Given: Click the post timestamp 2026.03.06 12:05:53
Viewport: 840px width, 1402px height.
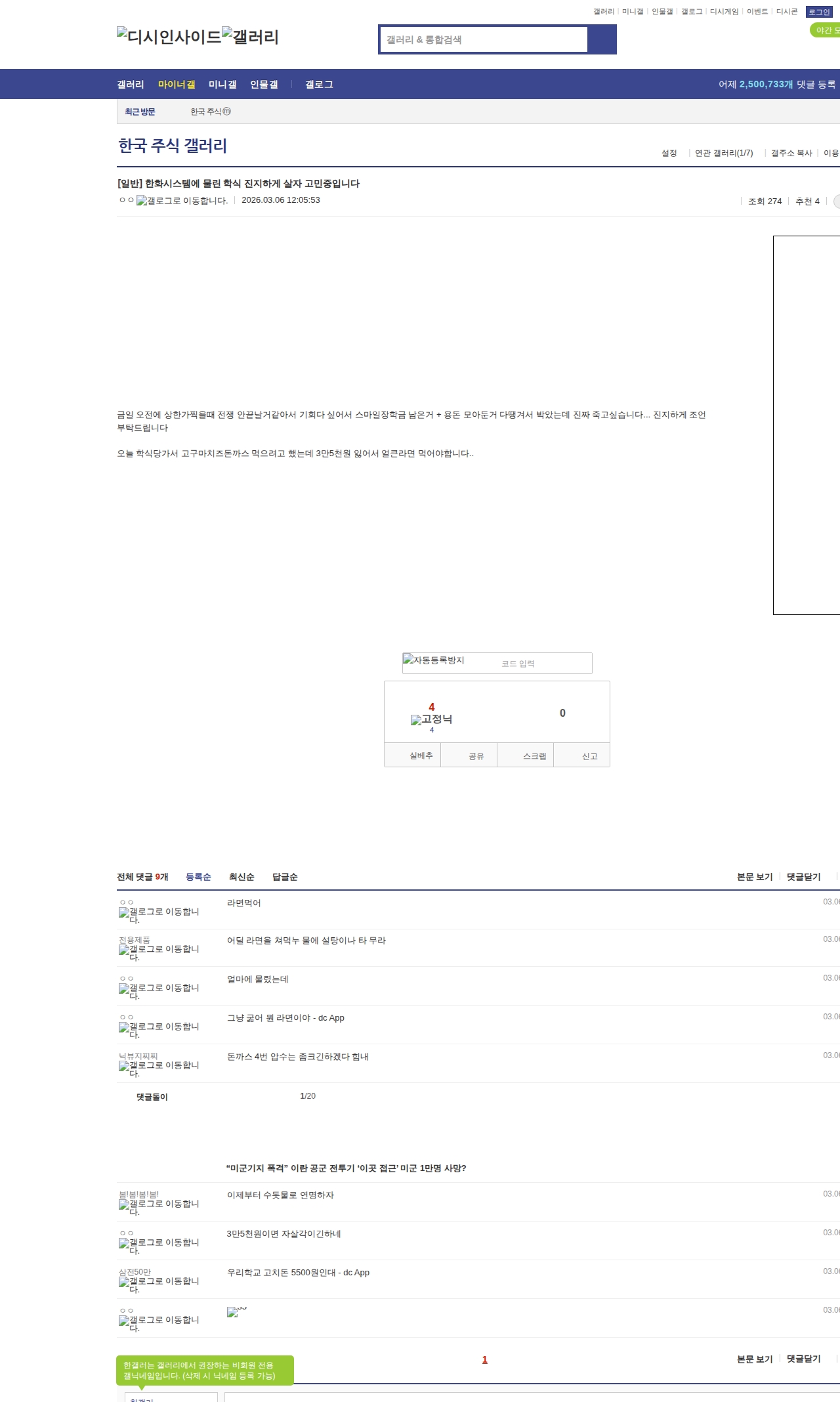Looking at the screenshot, I should coord(281,200).
